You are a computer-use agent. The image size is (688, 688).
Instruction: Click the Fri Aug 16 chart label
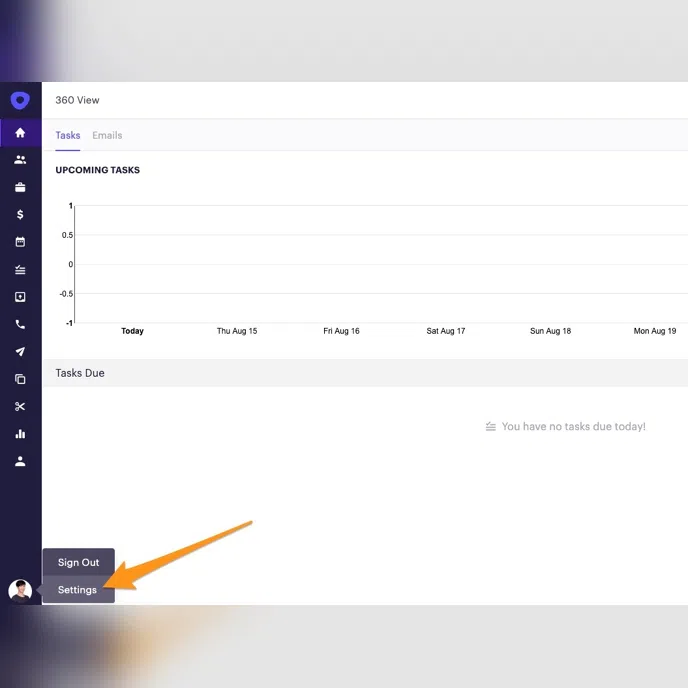tap(341, 331)
